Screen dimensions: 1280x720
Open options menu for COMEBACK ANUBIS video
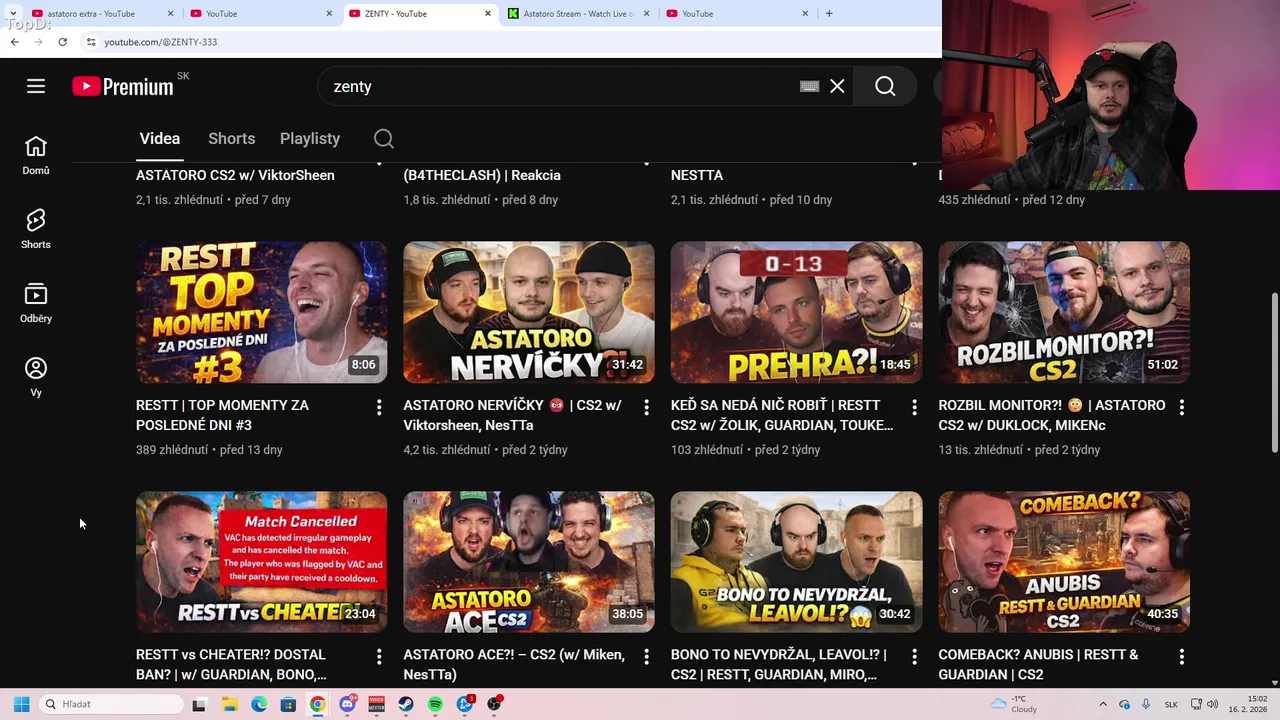pyautogui.click(x=1182, y=657)
